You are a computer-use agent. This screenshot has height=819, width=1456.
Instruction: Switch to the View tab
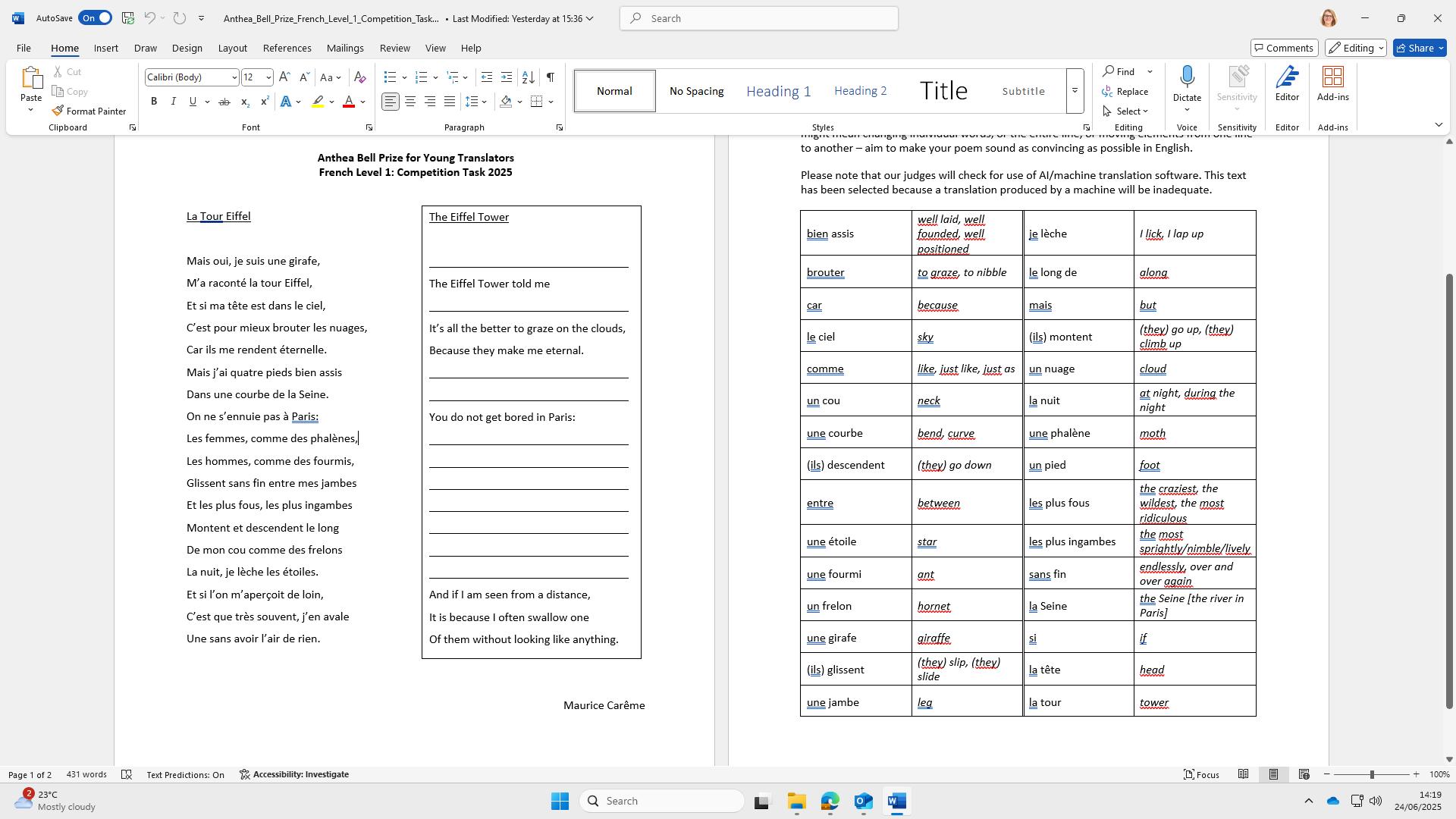point(435,48)
